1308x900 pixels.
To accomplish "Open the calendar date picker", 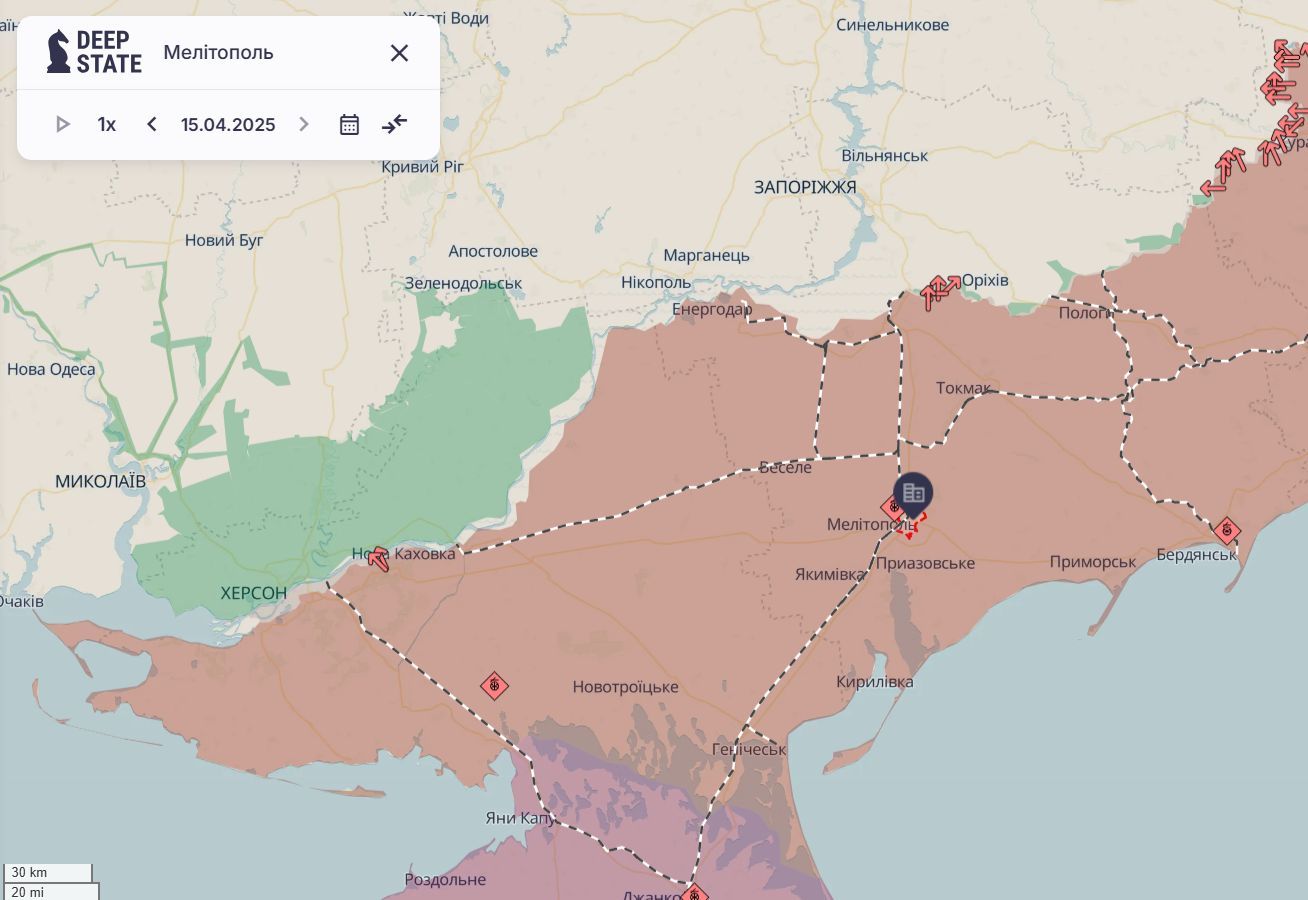I will coord(349,124).
